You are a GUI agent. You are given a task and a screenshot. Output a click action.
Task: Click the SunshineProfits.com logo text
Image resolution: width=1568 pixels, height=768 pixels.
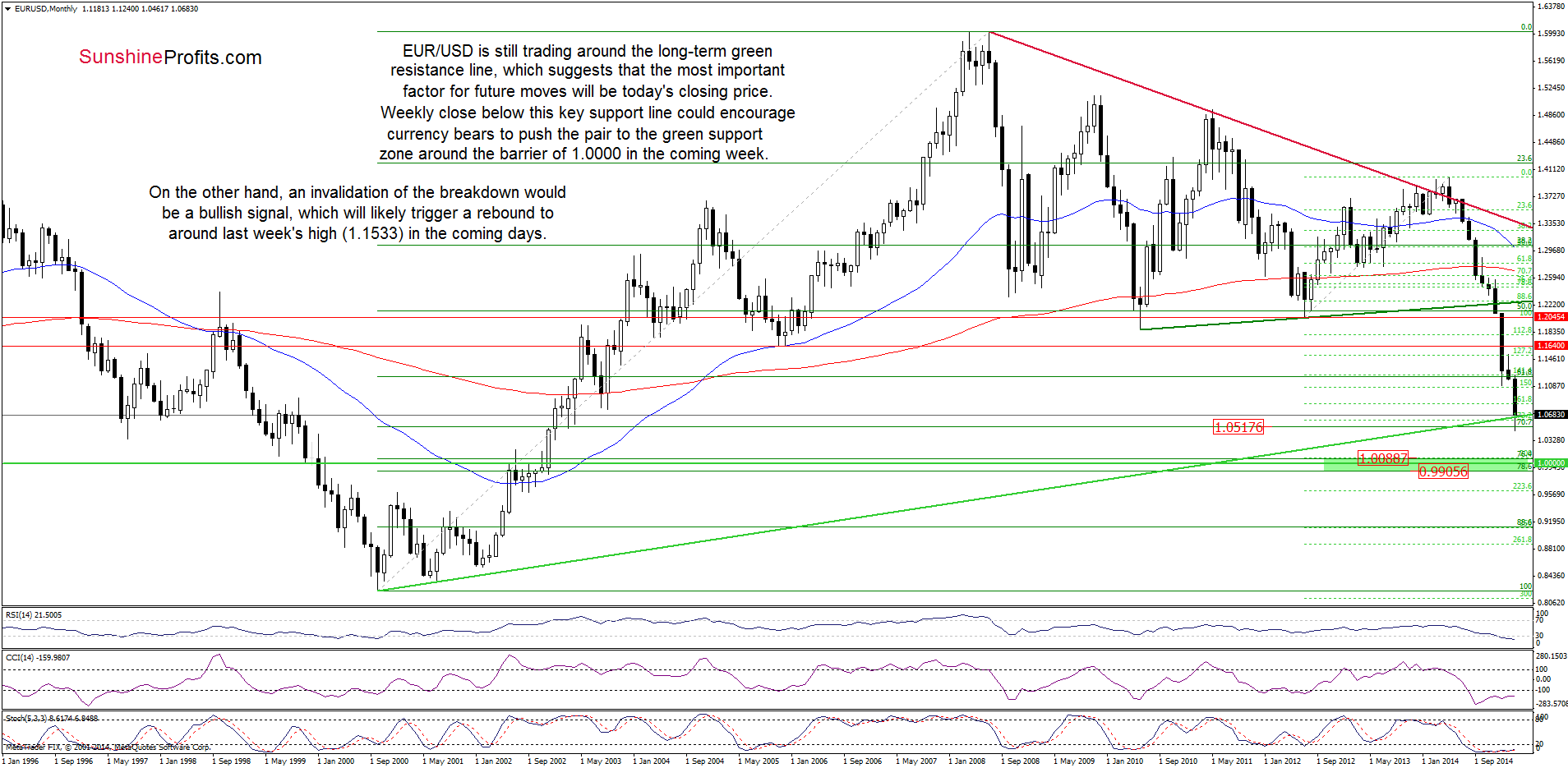[170, 57]
